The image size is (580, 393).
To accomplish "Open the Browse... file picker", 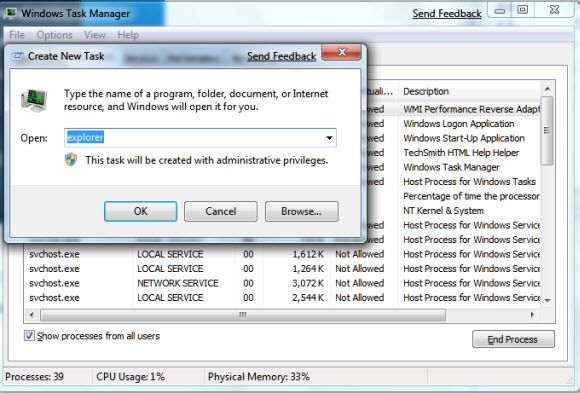I will pos(301,211).
